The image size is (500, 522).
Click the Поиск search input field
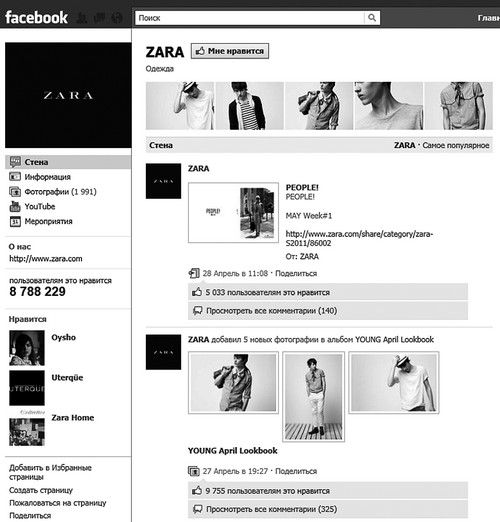(250, 18)
